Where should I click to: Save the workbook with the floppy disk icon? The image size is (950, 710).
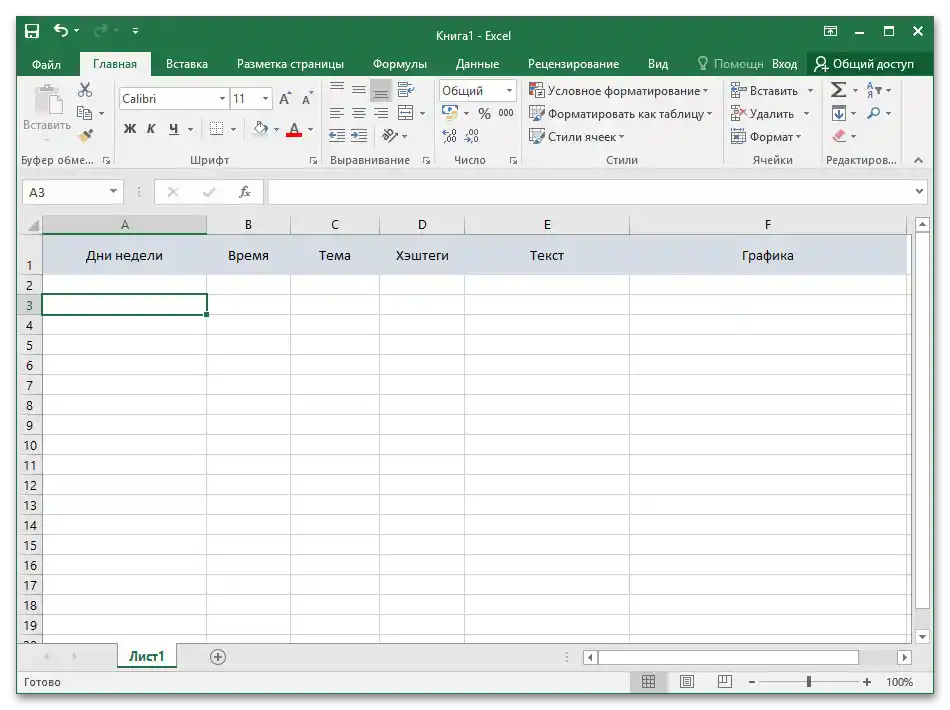coord(32,31)
